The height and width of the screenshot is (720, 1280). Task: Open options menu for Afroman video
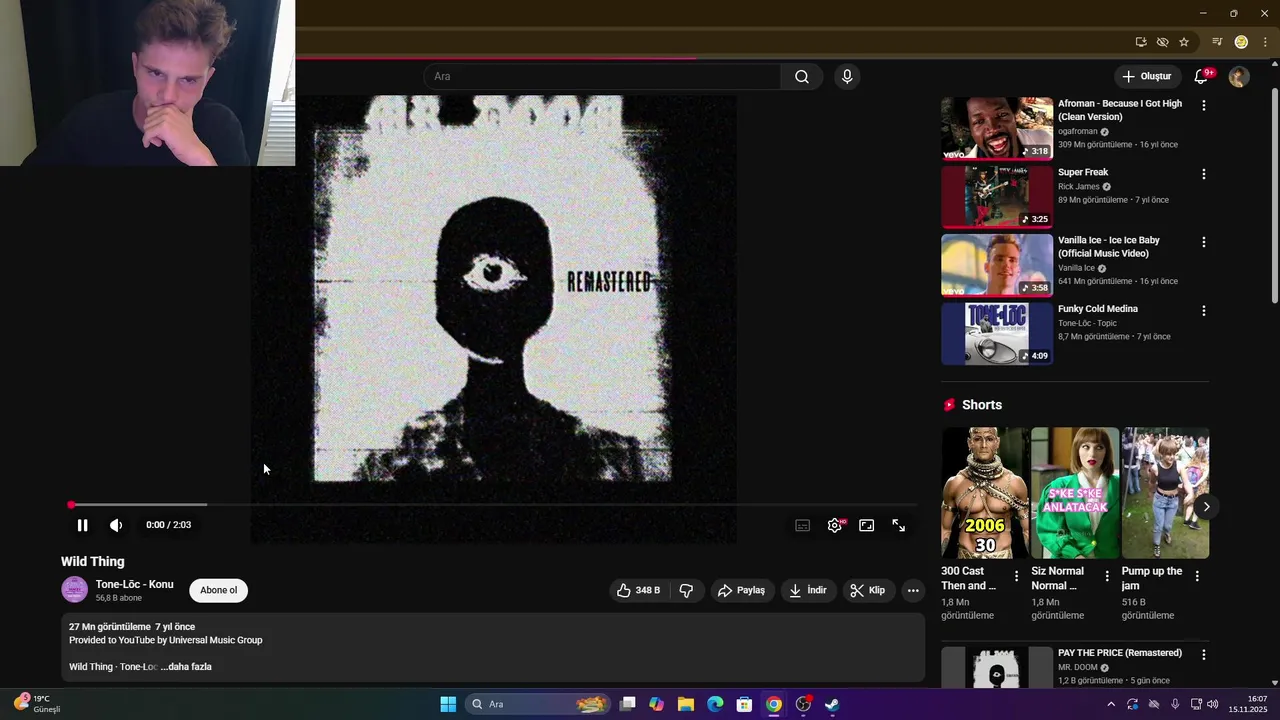(1203, 105)
